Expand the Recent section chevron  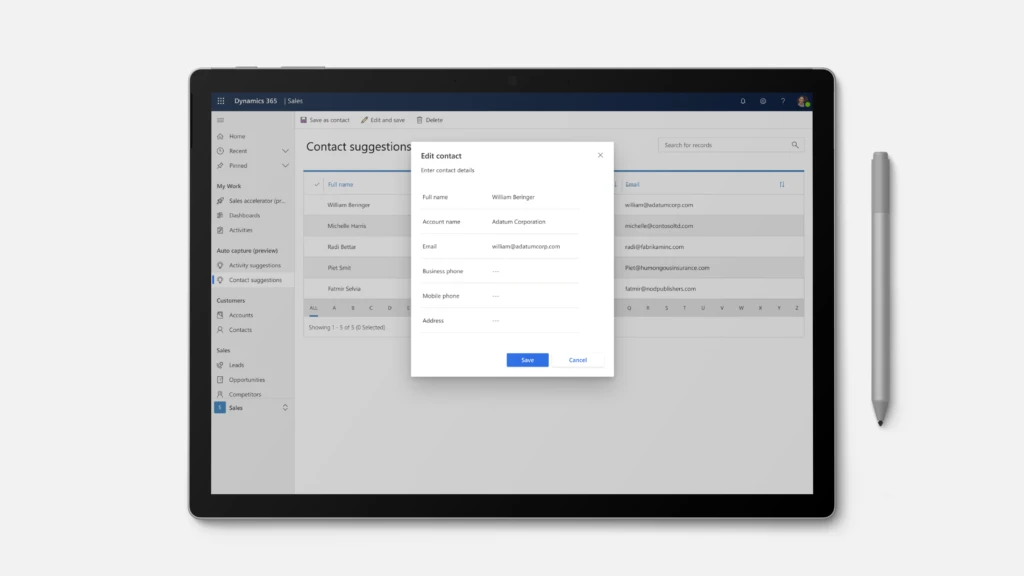(x=285, y=151)
